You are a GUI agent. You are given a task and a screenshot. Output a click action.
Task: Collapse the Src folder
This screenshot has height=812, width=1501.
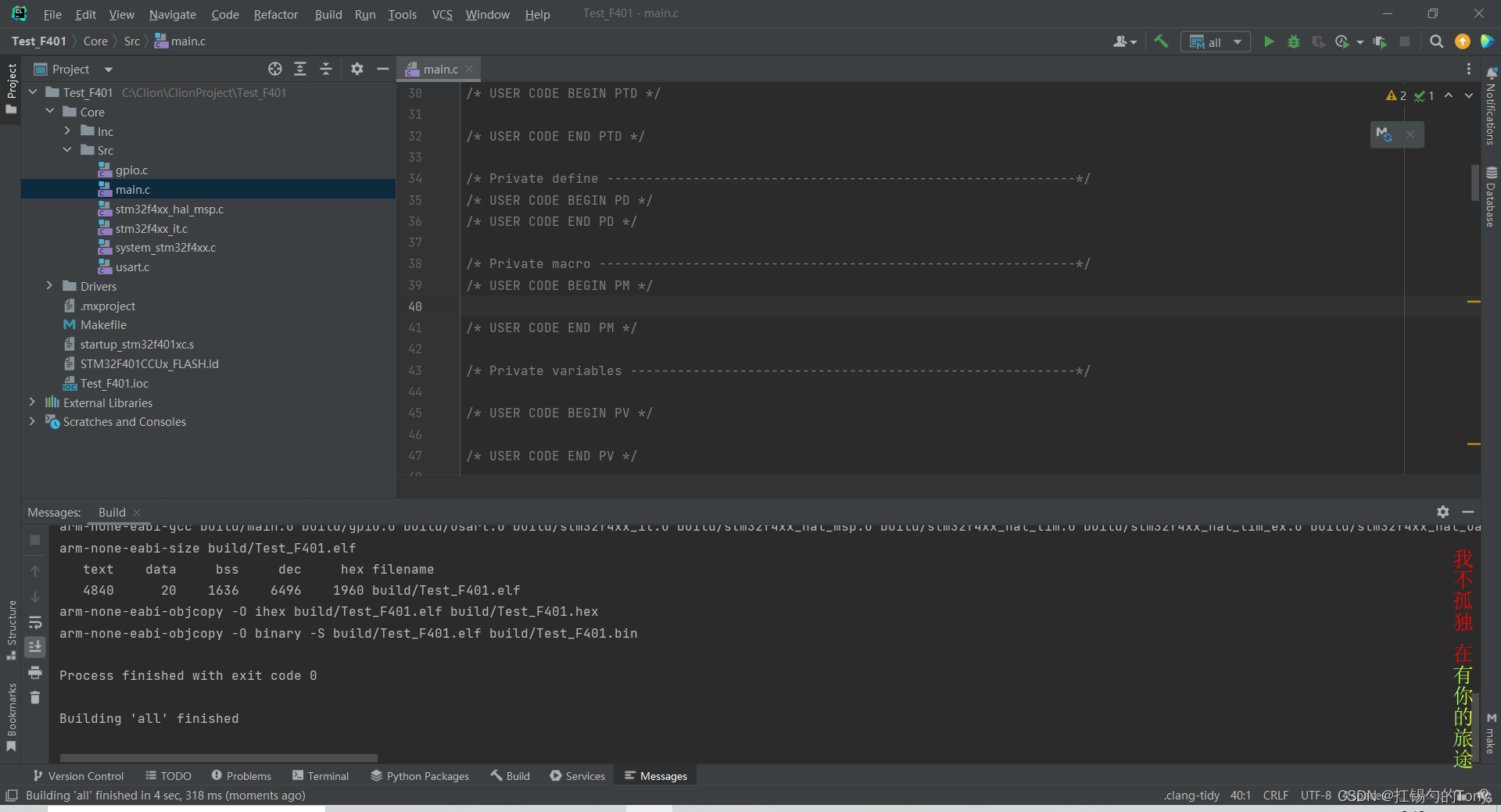click(x=67, y=150)
